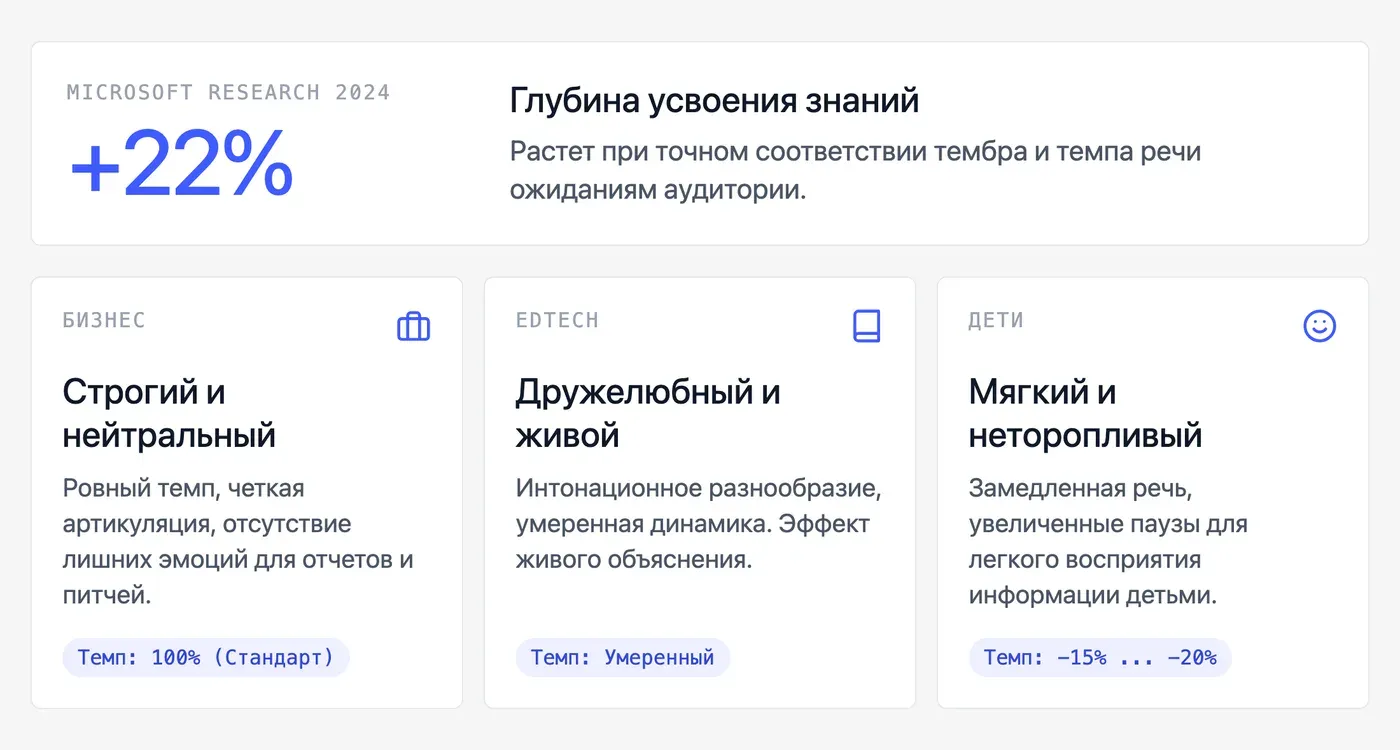Click the 'Дружелюбный и живой' card heading
Image resolution: width=1400 pixels, height=750 pixels.
point(648,413)
